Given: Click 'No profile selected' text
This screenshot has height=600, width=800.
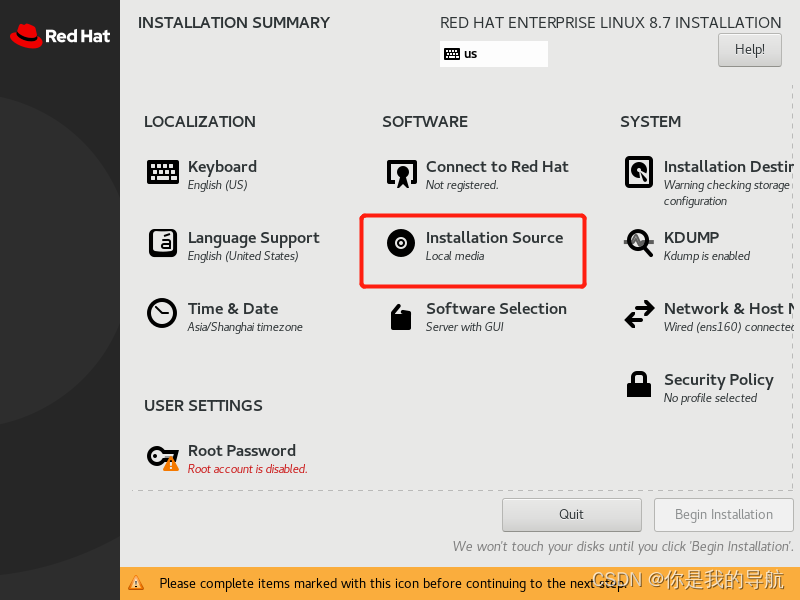Looking at the screenshot, I should [x=710, y=398].
